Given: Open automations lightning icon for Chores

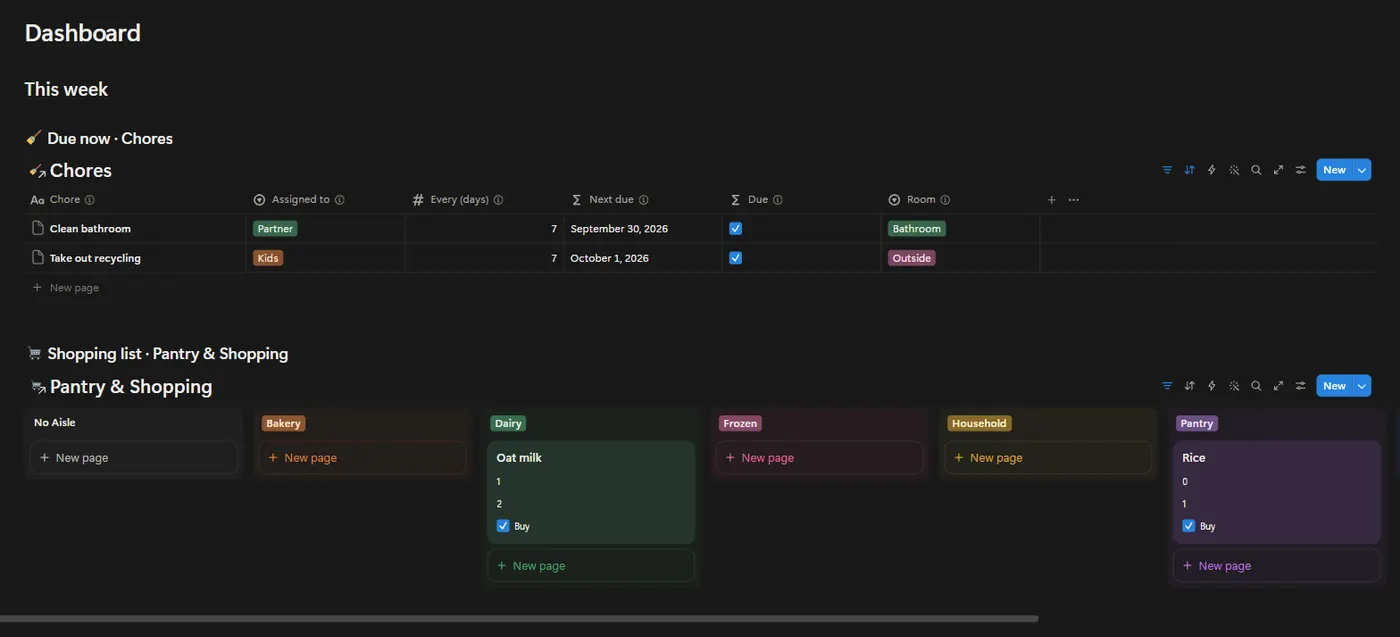Looking at the screenshot, I should (x=1212, y=170).
